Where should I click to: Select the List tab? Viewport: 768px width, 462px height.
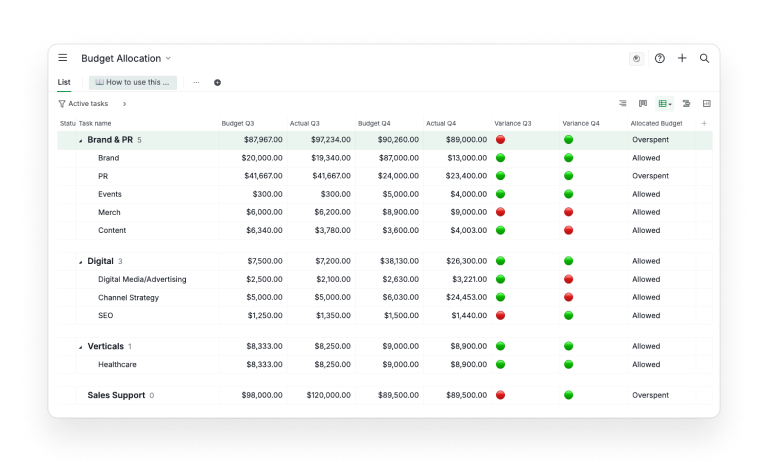point(64,82)
